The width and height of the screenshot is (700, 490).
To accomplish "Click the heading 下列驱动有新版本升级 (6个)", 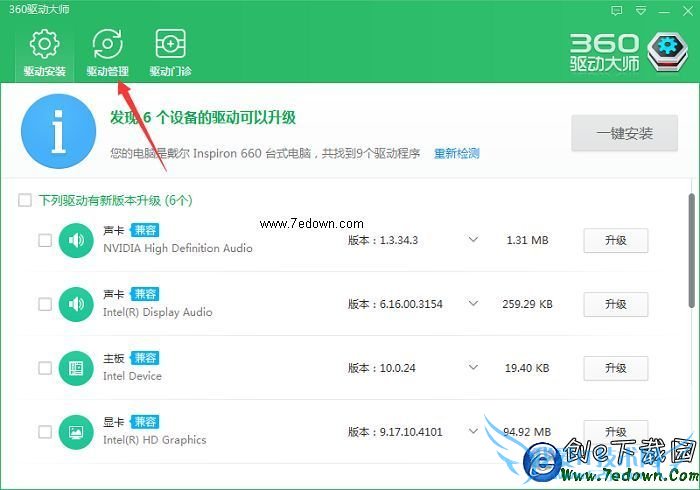I will pos(115,200).
